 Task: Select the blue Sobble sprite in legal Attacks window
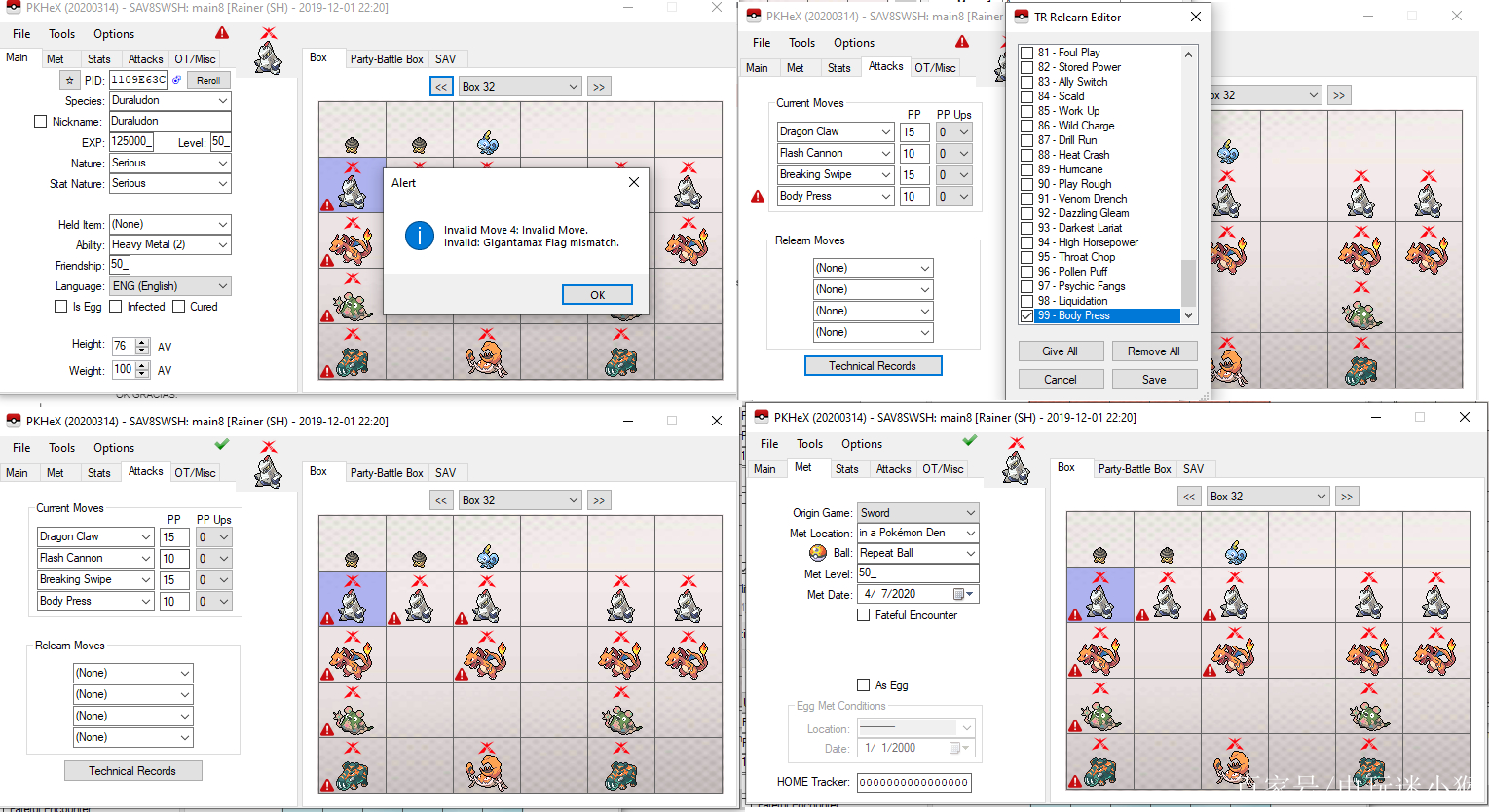click(x=487, y=557)
